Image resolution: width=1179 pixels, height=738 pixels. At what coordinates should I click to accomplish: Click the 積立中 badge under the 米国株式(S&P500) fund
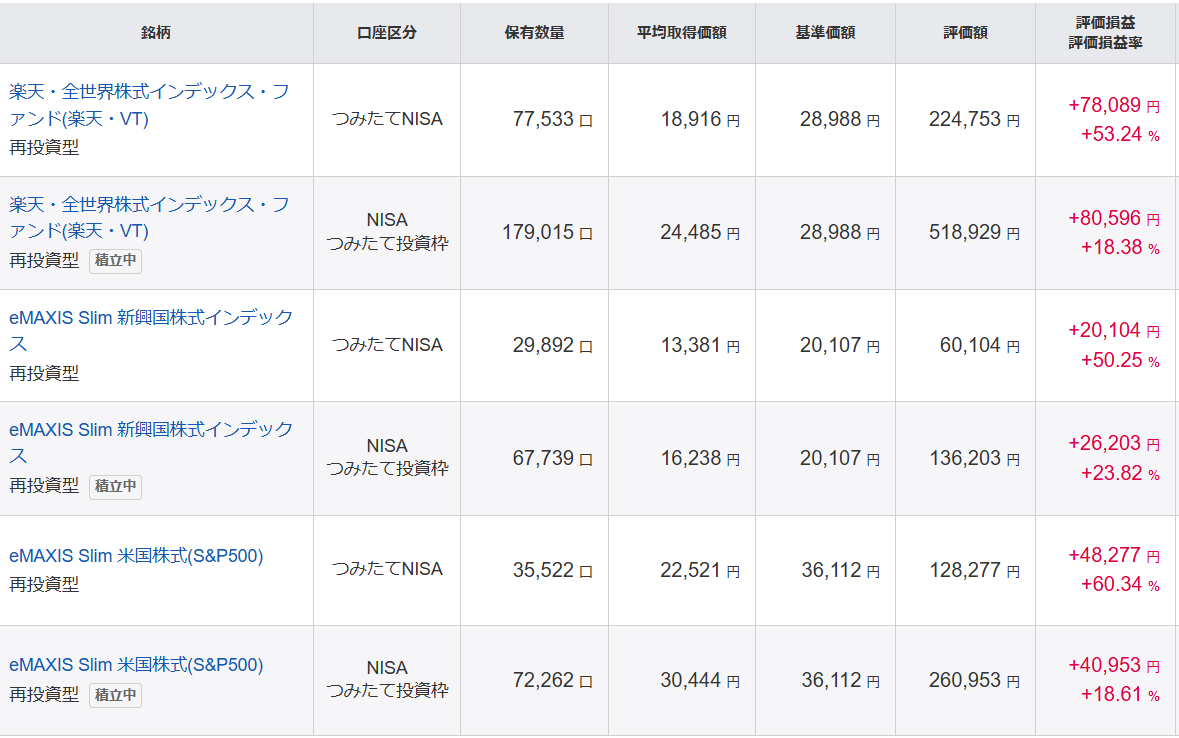coord(115,695)
